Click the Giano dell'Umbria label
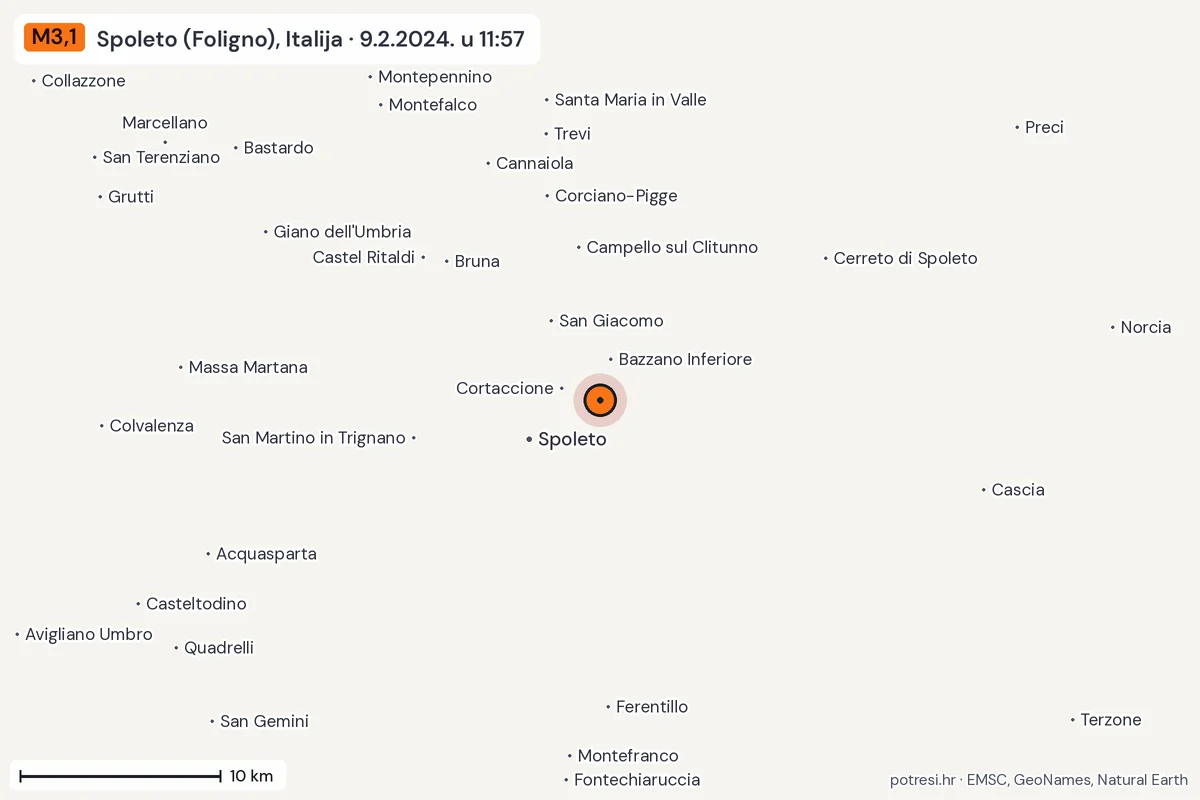 (343, 232)
